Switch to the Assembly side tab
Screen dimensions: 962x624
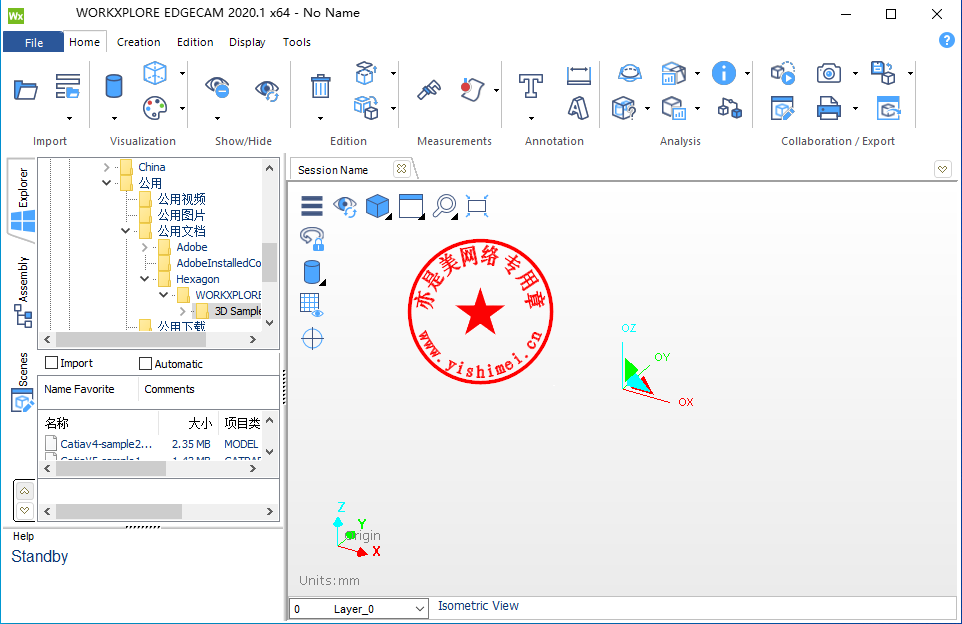click(x=23, y=291)
